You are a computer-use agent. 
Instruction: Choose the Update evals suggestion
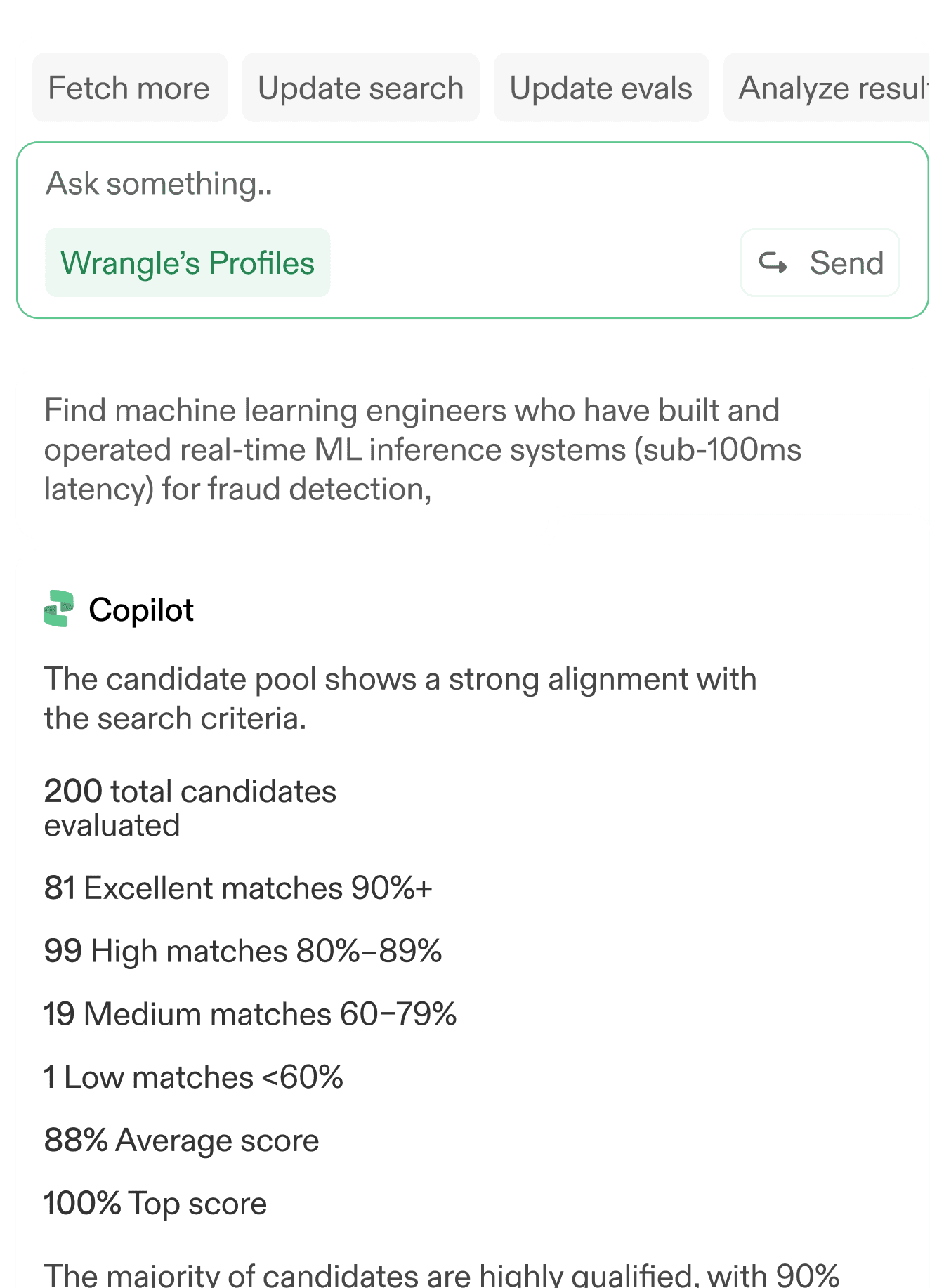pyautogui.click(x=601, y=88)
